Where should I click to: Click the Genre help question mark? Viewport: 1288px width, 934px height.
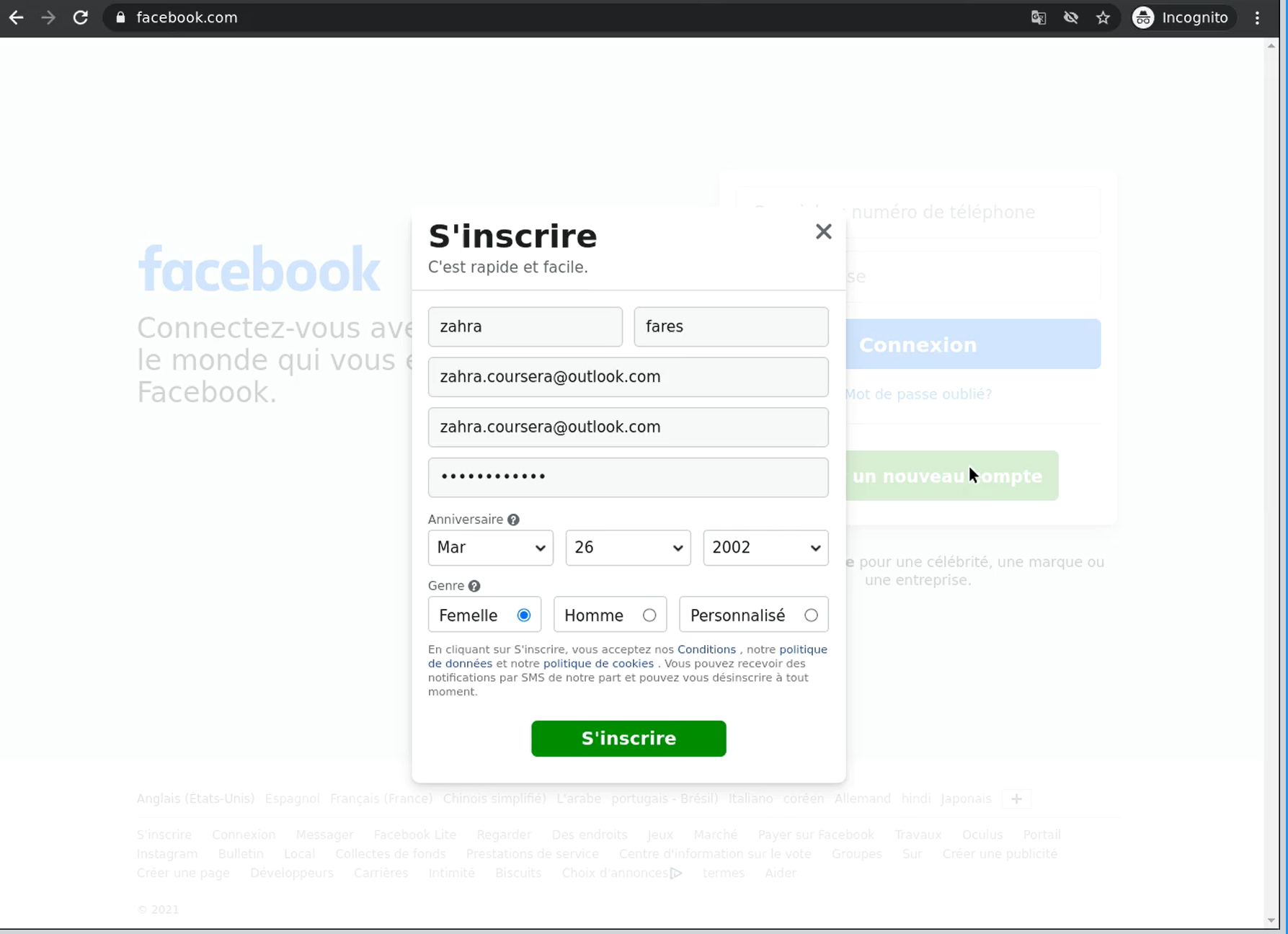[x=474, y=586]
